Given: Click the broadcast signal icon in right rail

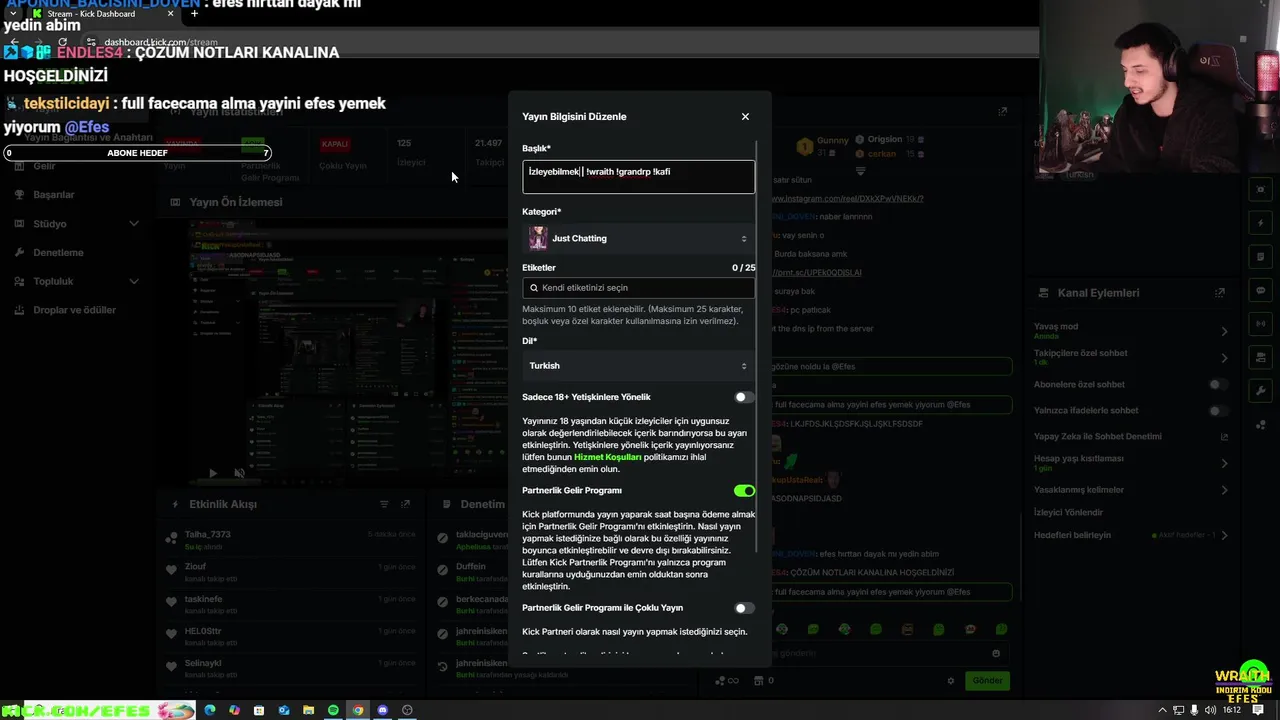Looking at the screenshot, I should [x=1260, y=324].
